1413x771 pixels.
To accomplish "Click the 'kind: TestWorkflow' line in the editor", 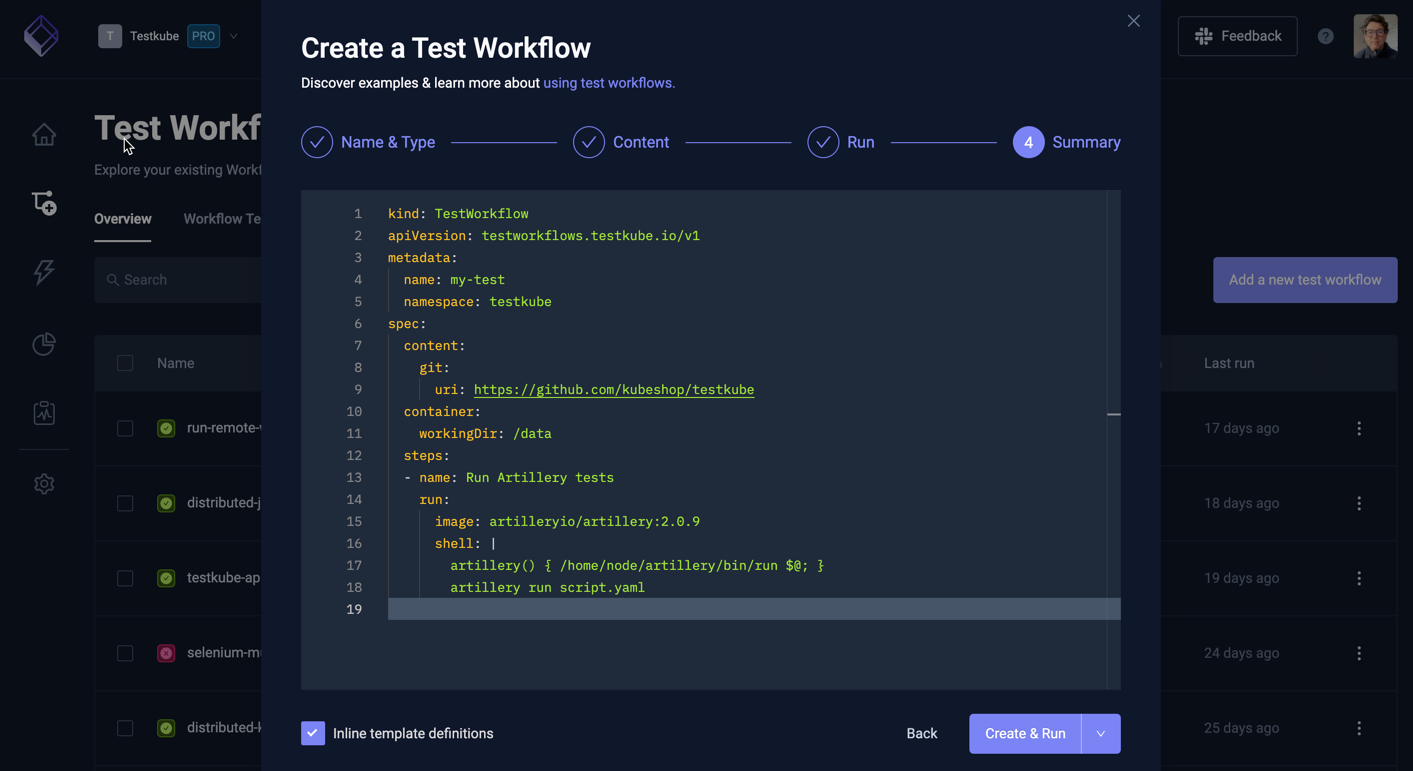I will pyautogui.click(x=458, y=214).
